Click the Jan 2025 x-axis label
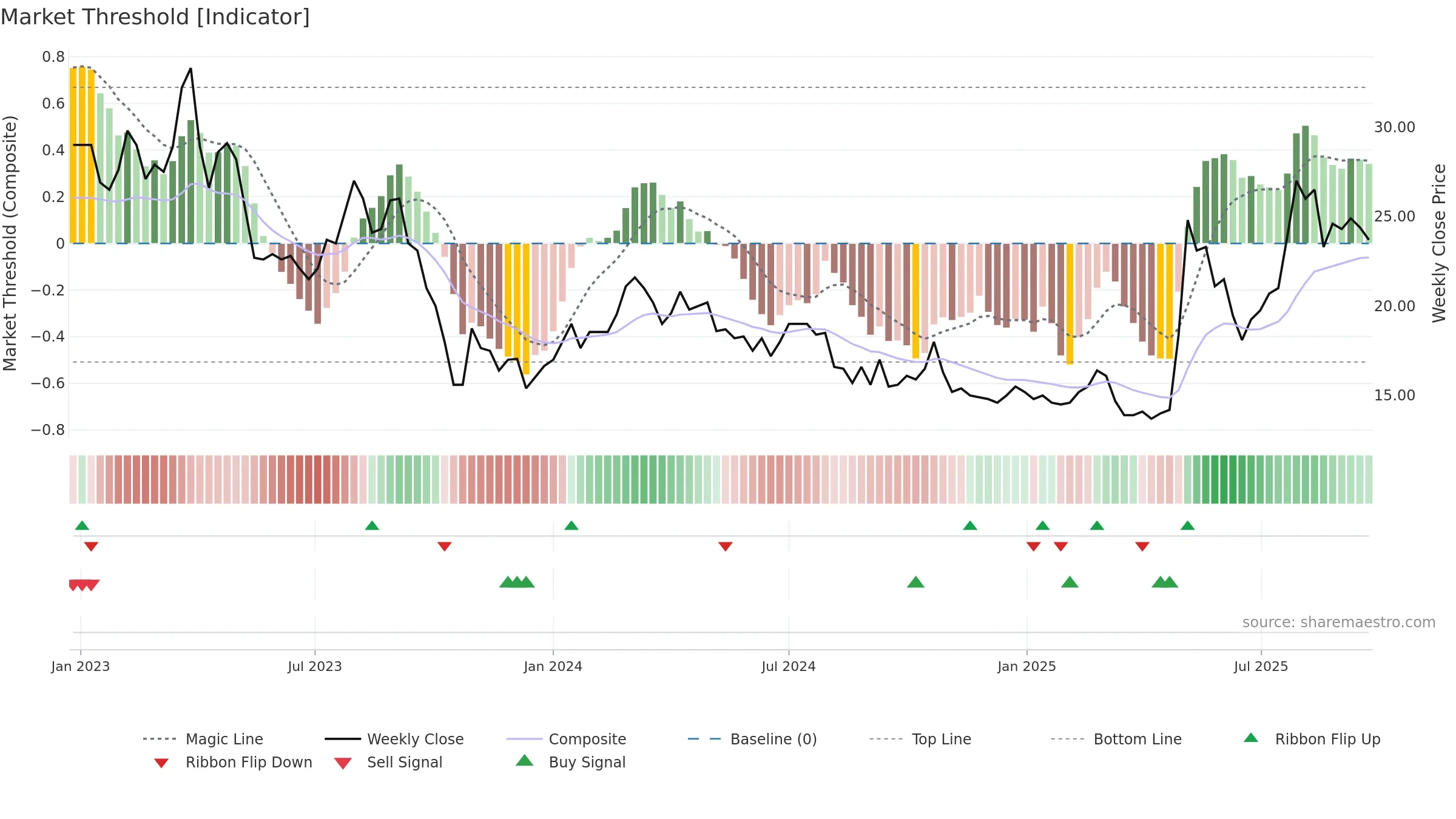Viewport: 1456px width, 819px height. pyautogui.click(x=1027, y=667)
